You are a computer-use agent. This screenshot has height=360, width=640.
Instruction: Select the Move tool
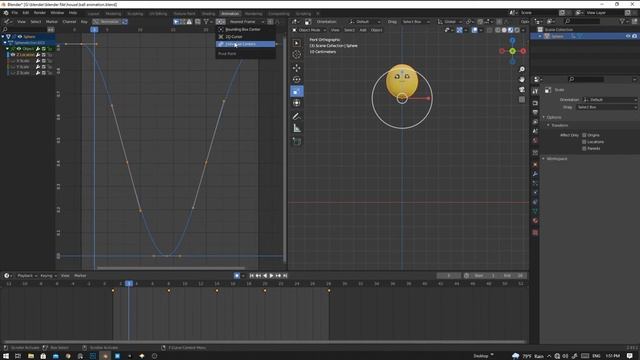pos(297,68)
